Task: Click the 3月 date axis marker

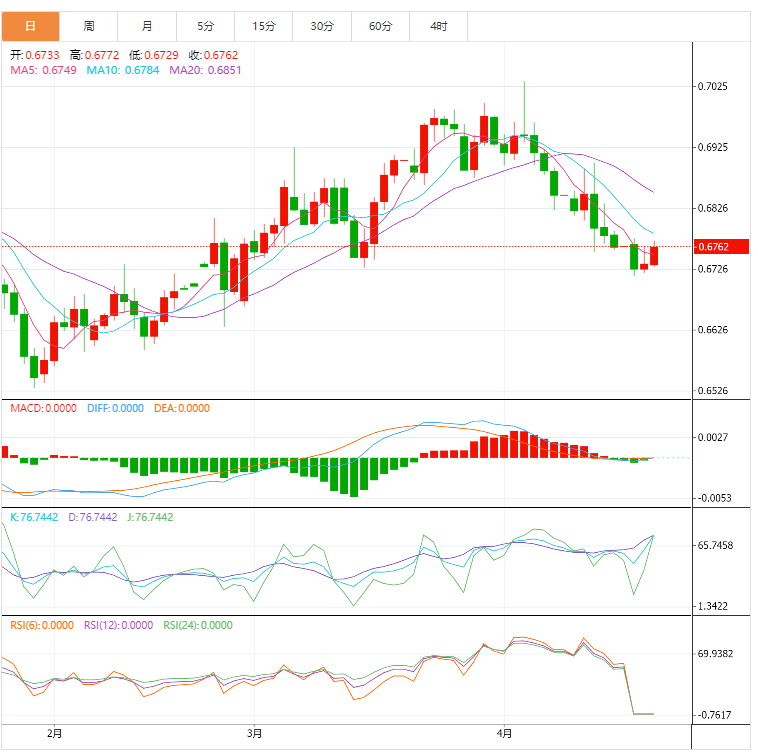Action: 254,734
